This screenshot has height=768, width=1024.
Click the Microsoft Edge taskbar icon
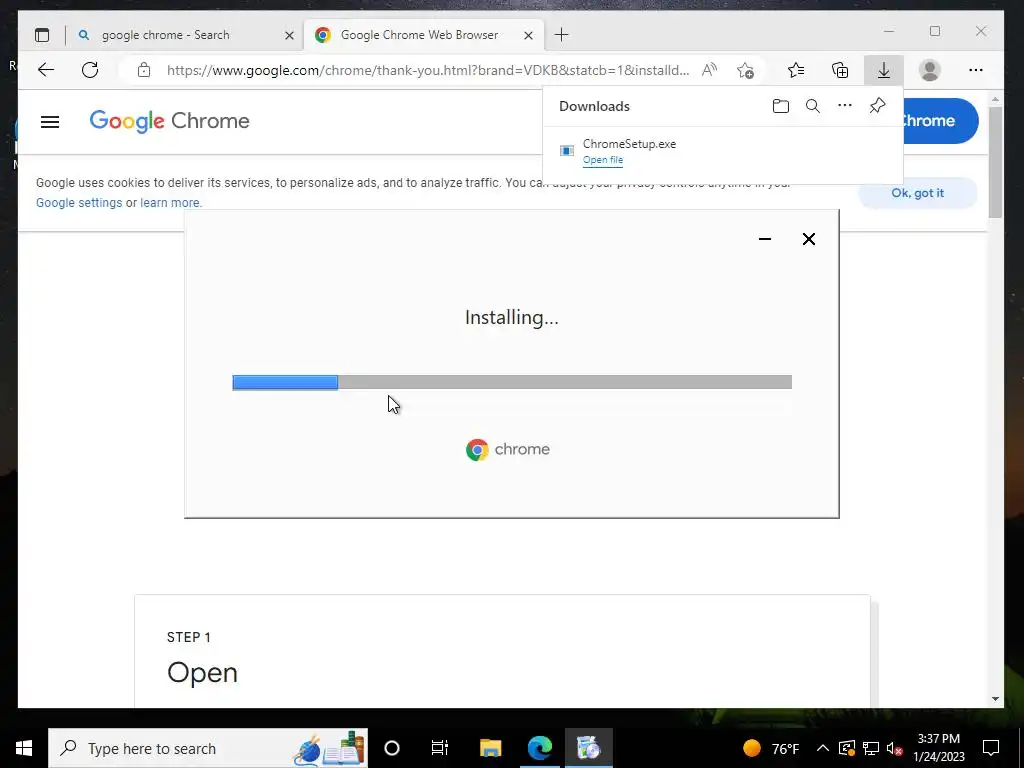540,748
